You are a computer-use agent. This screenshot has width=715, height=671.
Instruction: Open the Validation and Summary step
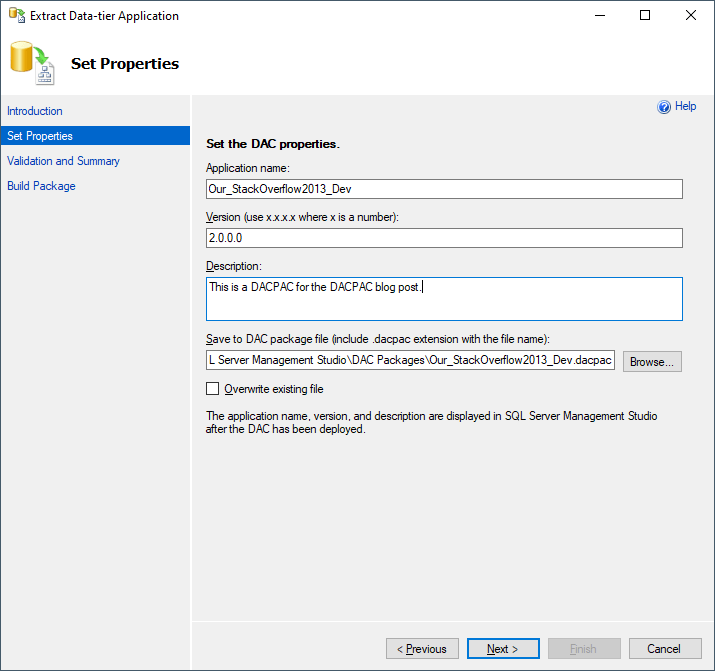(63, 161)
